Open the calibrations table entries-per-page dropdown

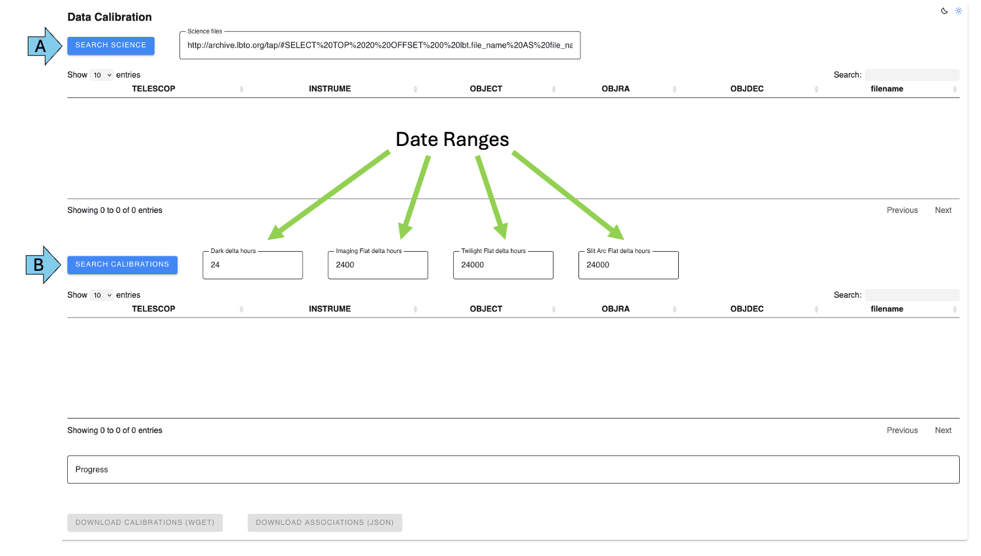[x=102, y=295]
